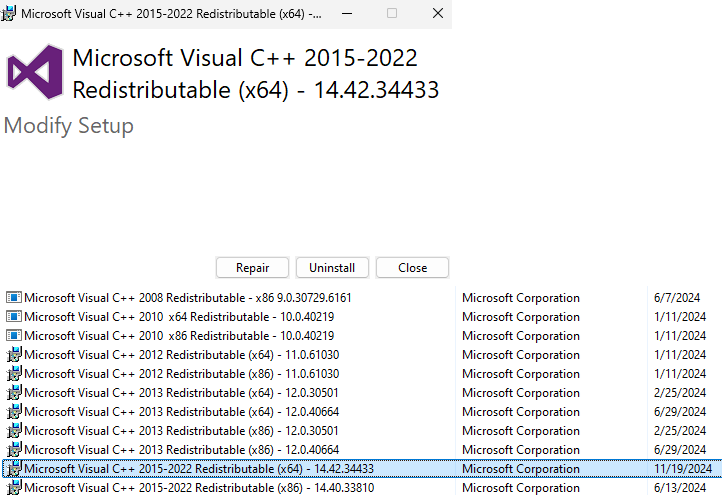
Task: Click the installer icon in the title bar
Action: coord(9,14)
